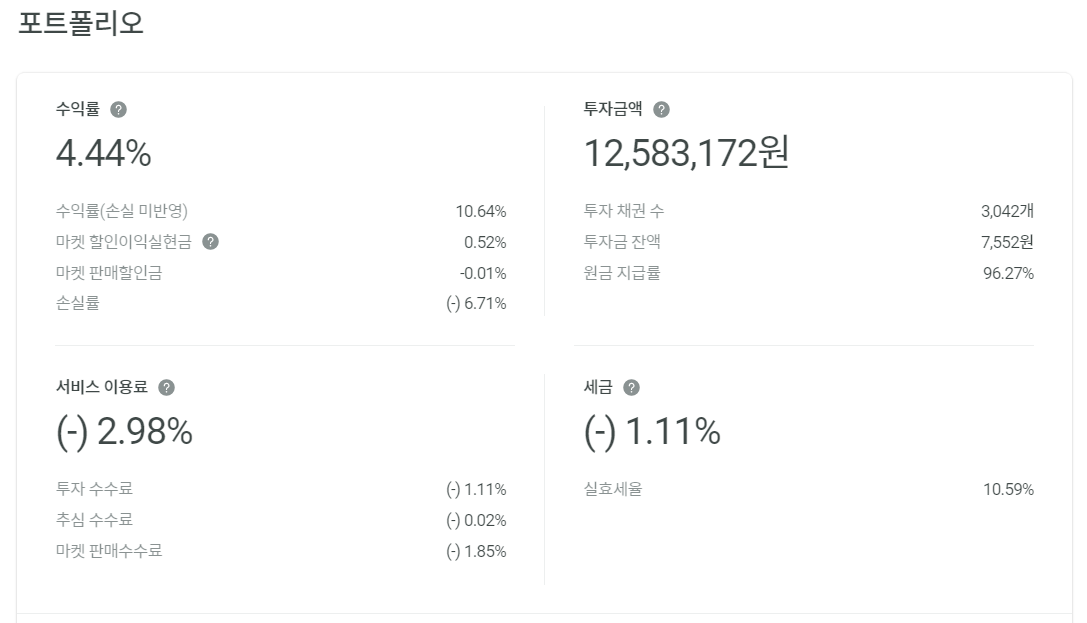Click the 10.64% value
Screen dimensions: 1087x623
click(480, 211)
